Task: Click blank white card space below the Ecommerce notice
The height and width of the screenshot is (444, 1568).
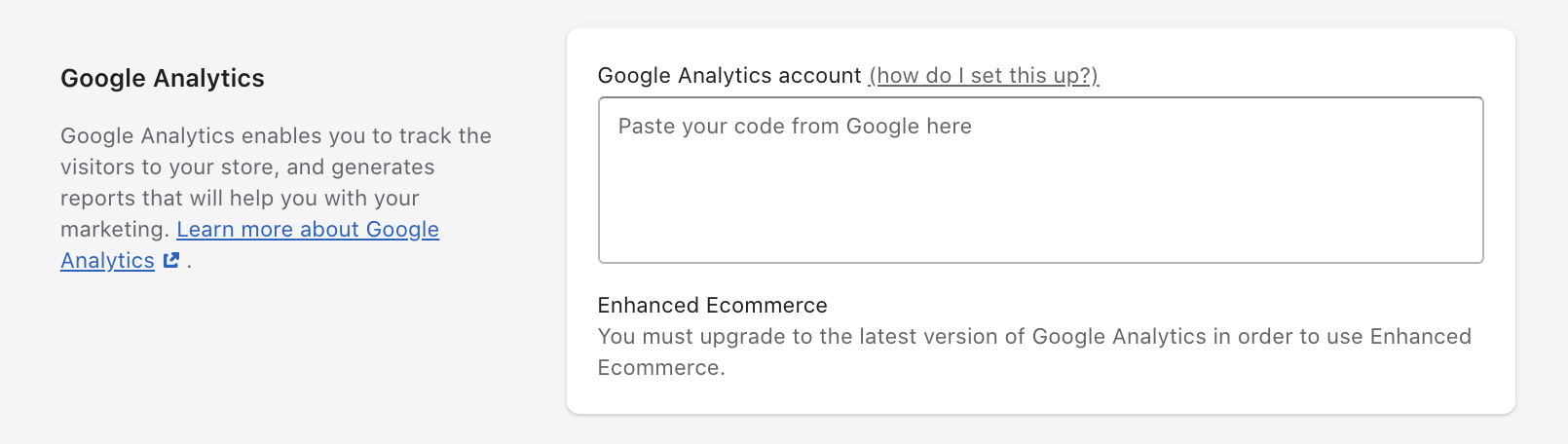Action: [1040, 396]
